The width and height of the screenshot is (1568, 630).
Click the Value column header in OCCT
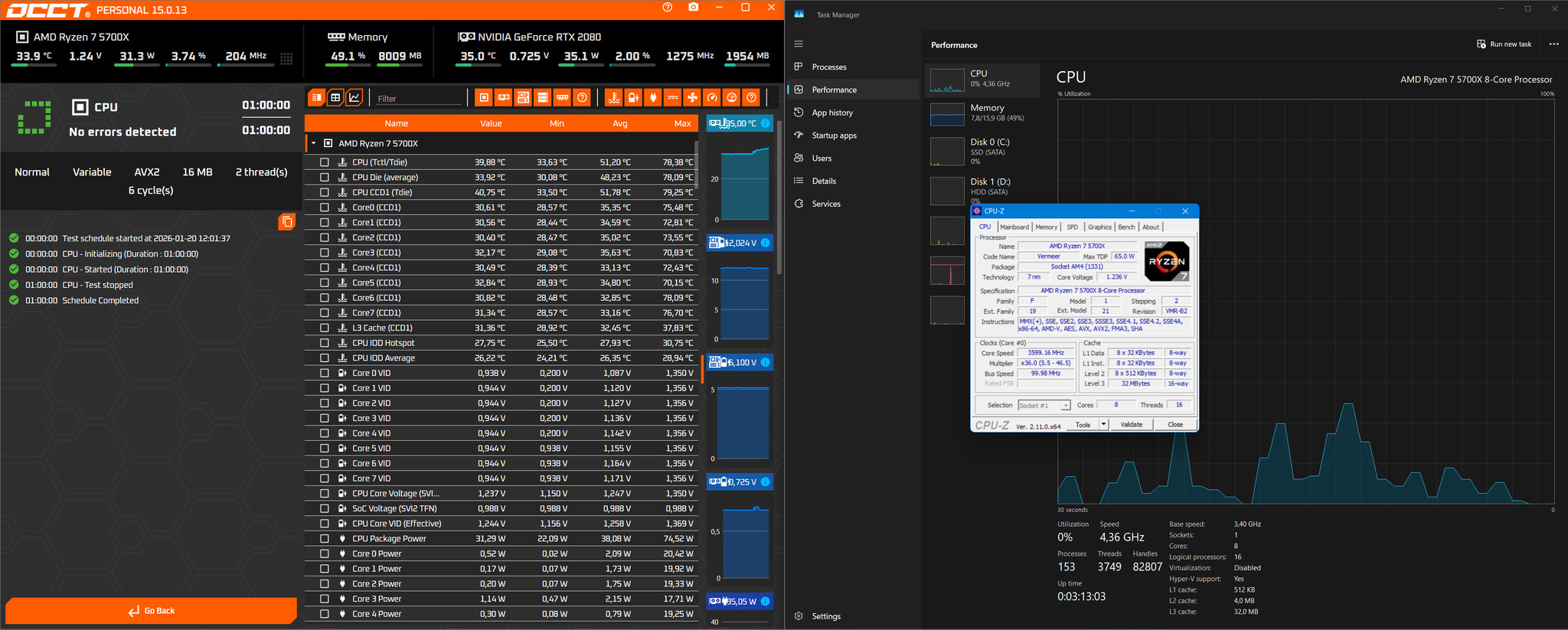pyautogui.click(x=491, y=123)
